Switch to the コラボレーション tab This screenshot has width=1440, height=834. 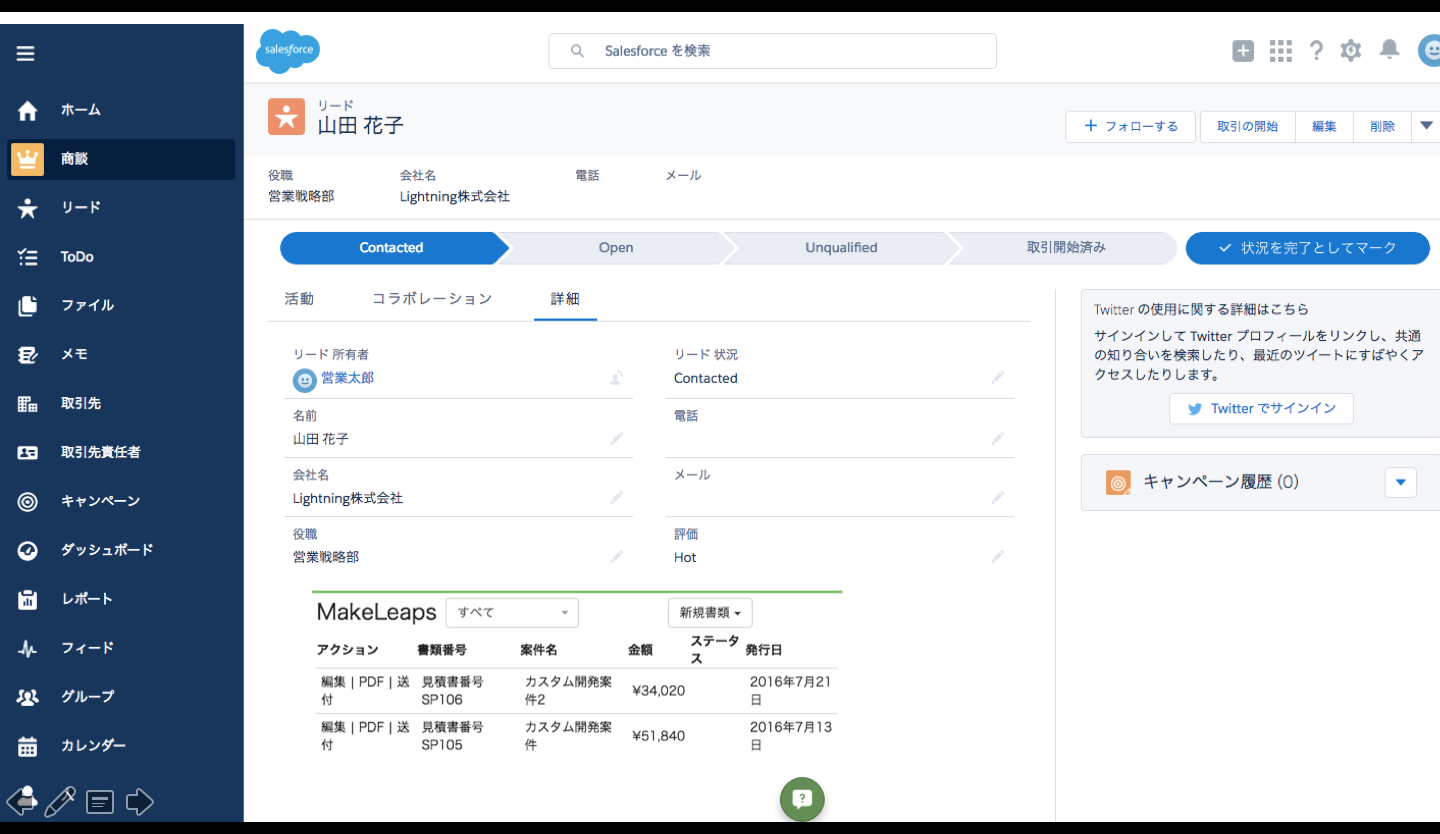[x=432, y=299]
